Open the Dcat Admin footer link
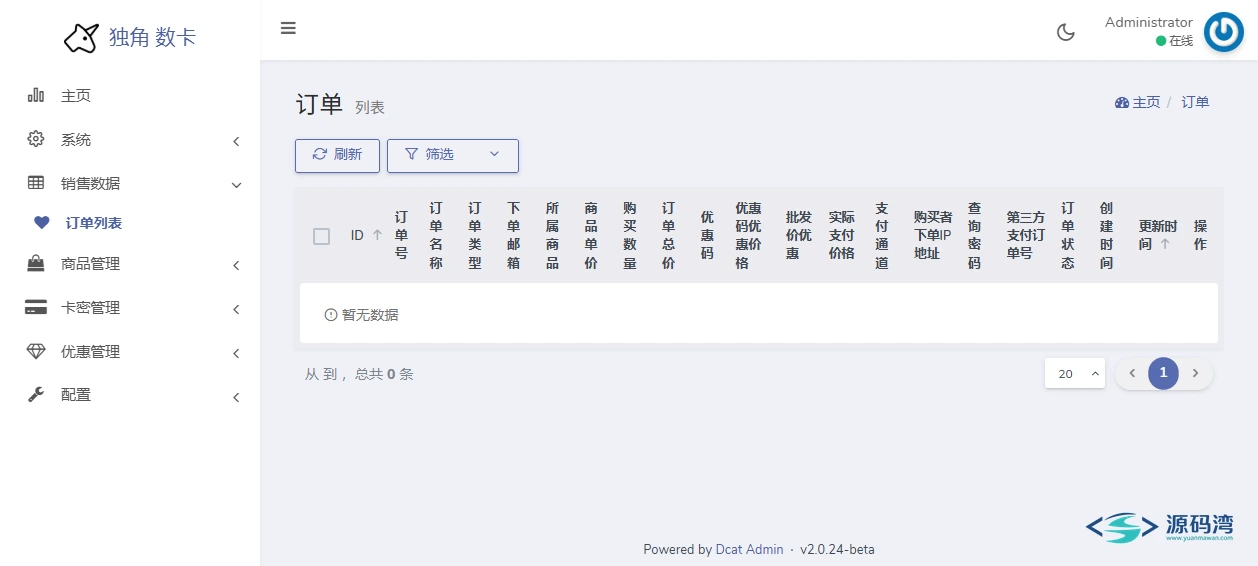The image size is (1258, 566). click(x=749, y=549)
